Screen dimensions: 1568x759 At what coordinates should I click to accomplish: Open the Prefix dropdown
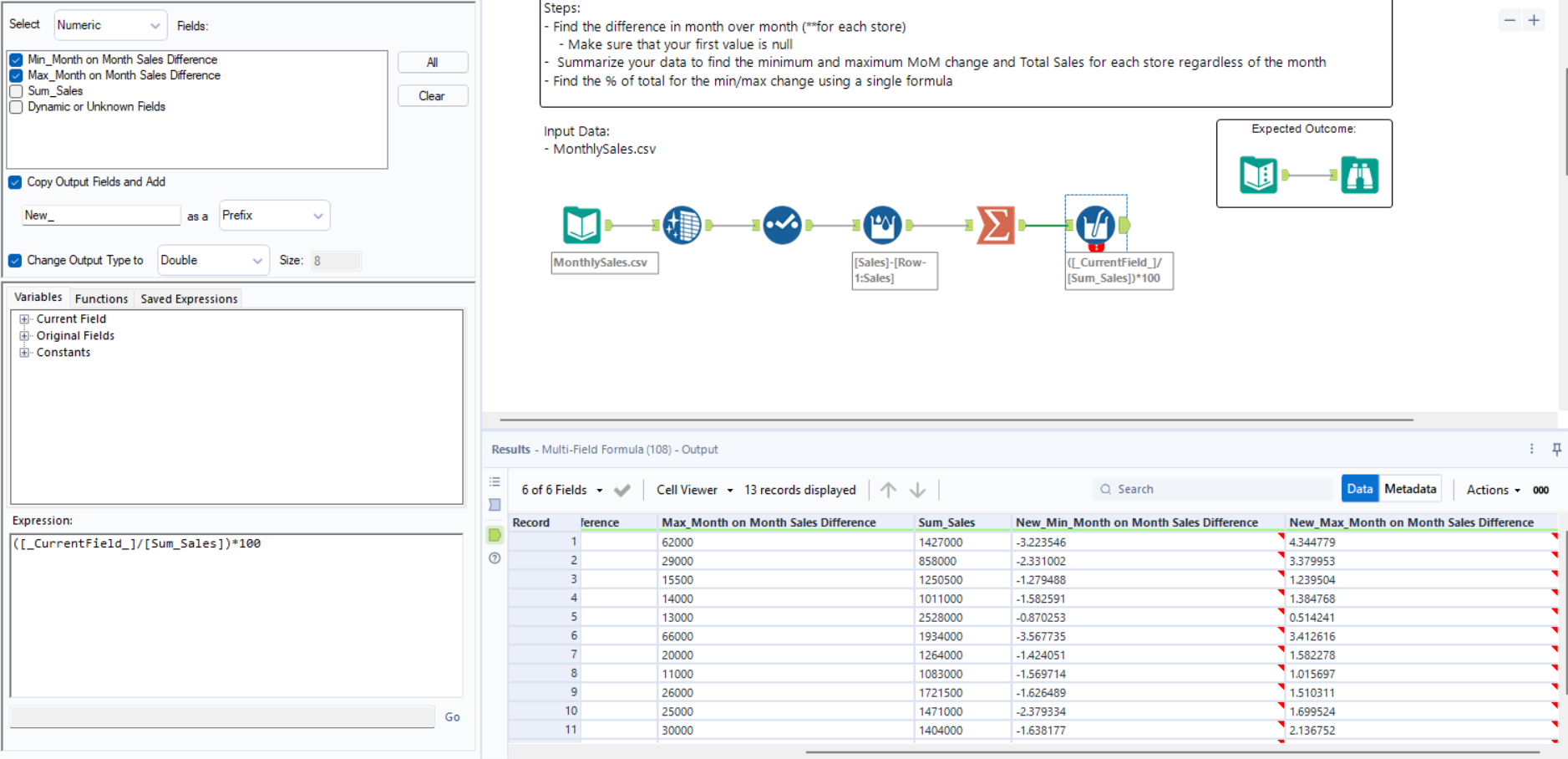[273, 216]
